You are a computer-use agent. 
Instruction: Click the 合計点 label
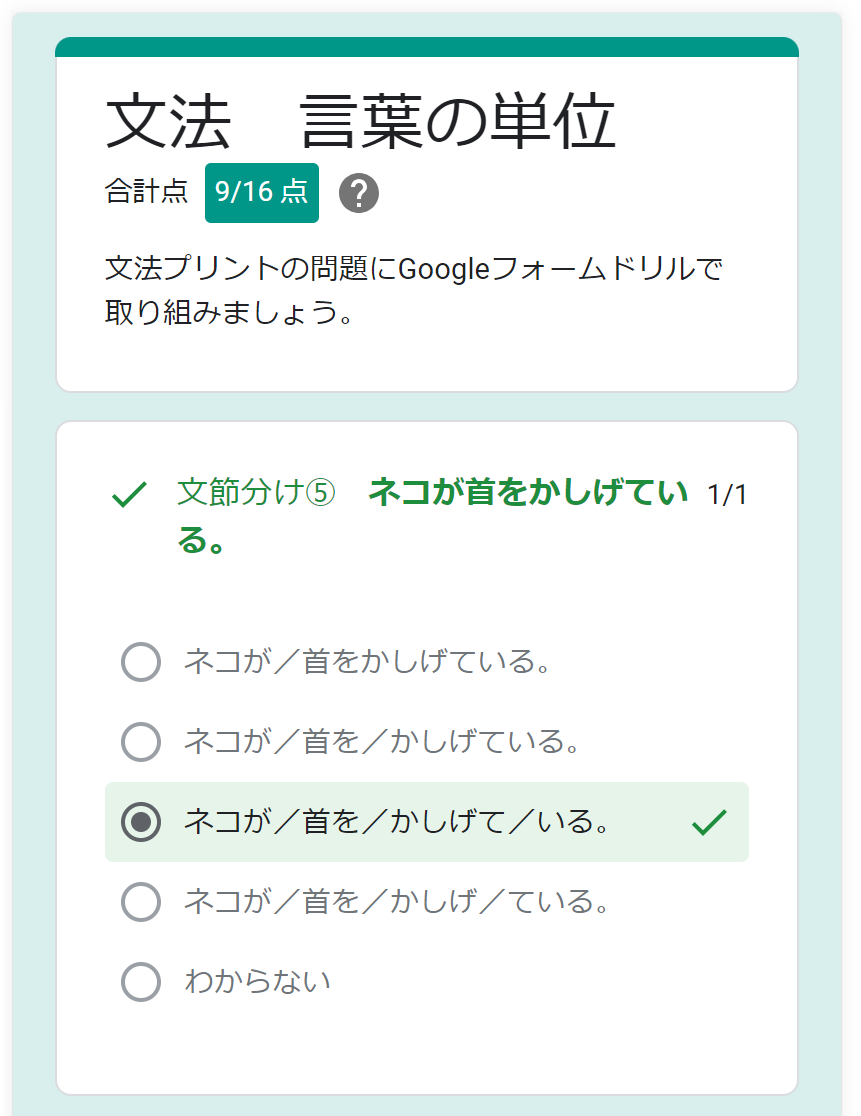147,192
